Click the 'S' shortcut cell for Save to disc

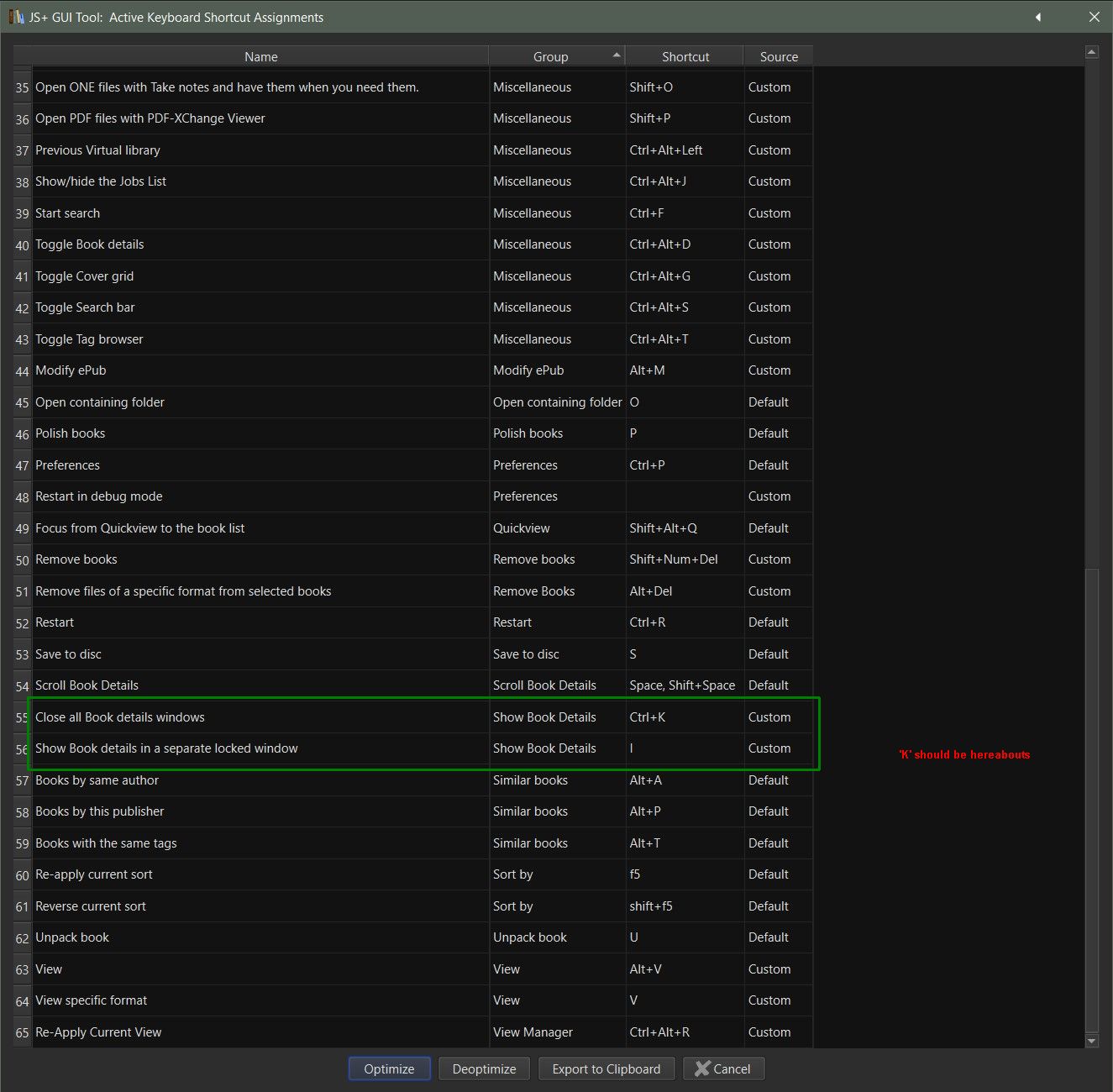click(x=685, y=654)
